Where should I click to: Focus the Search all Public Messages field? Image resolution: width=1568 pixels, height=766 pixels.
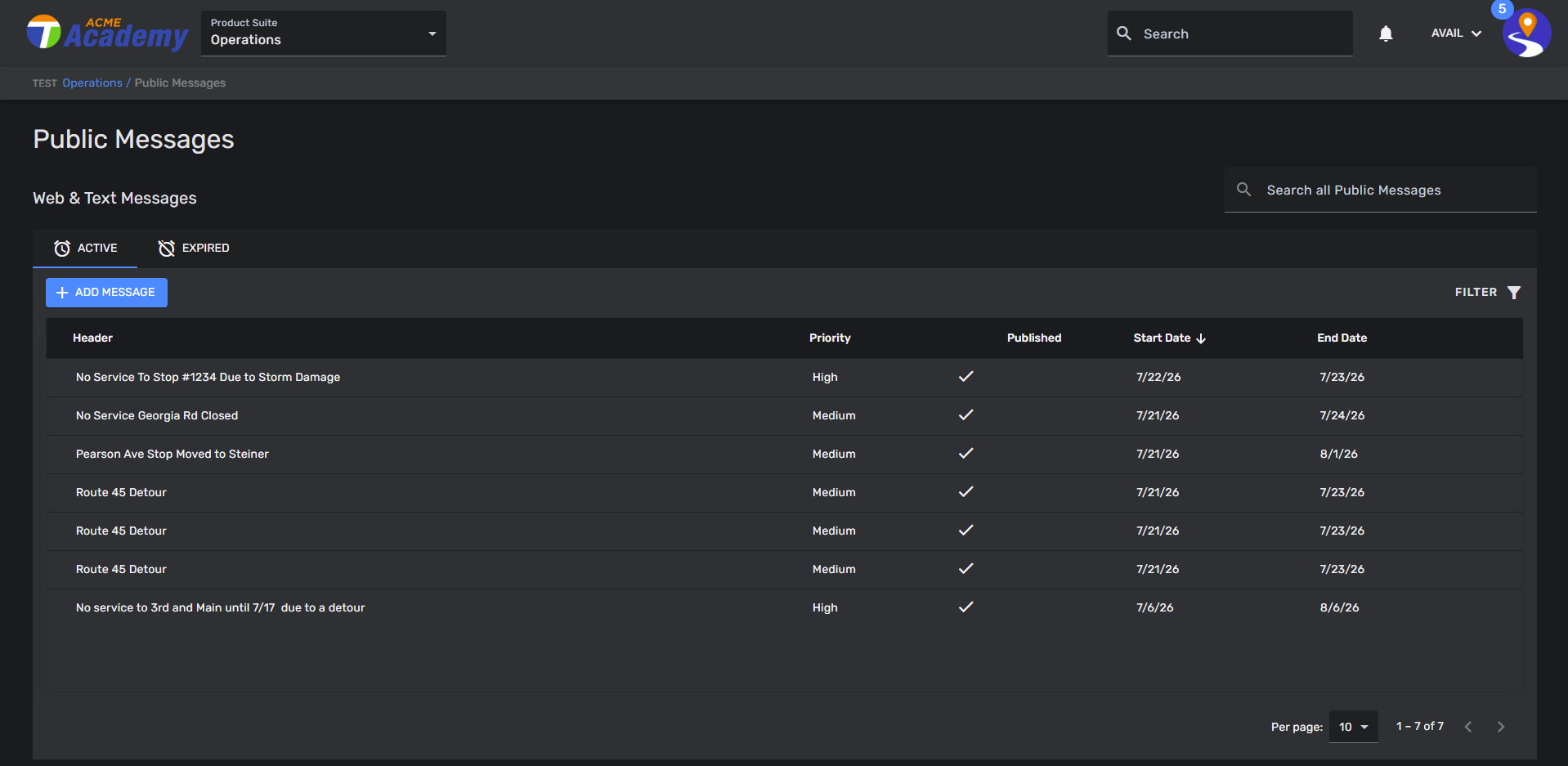click(1381, 190)
